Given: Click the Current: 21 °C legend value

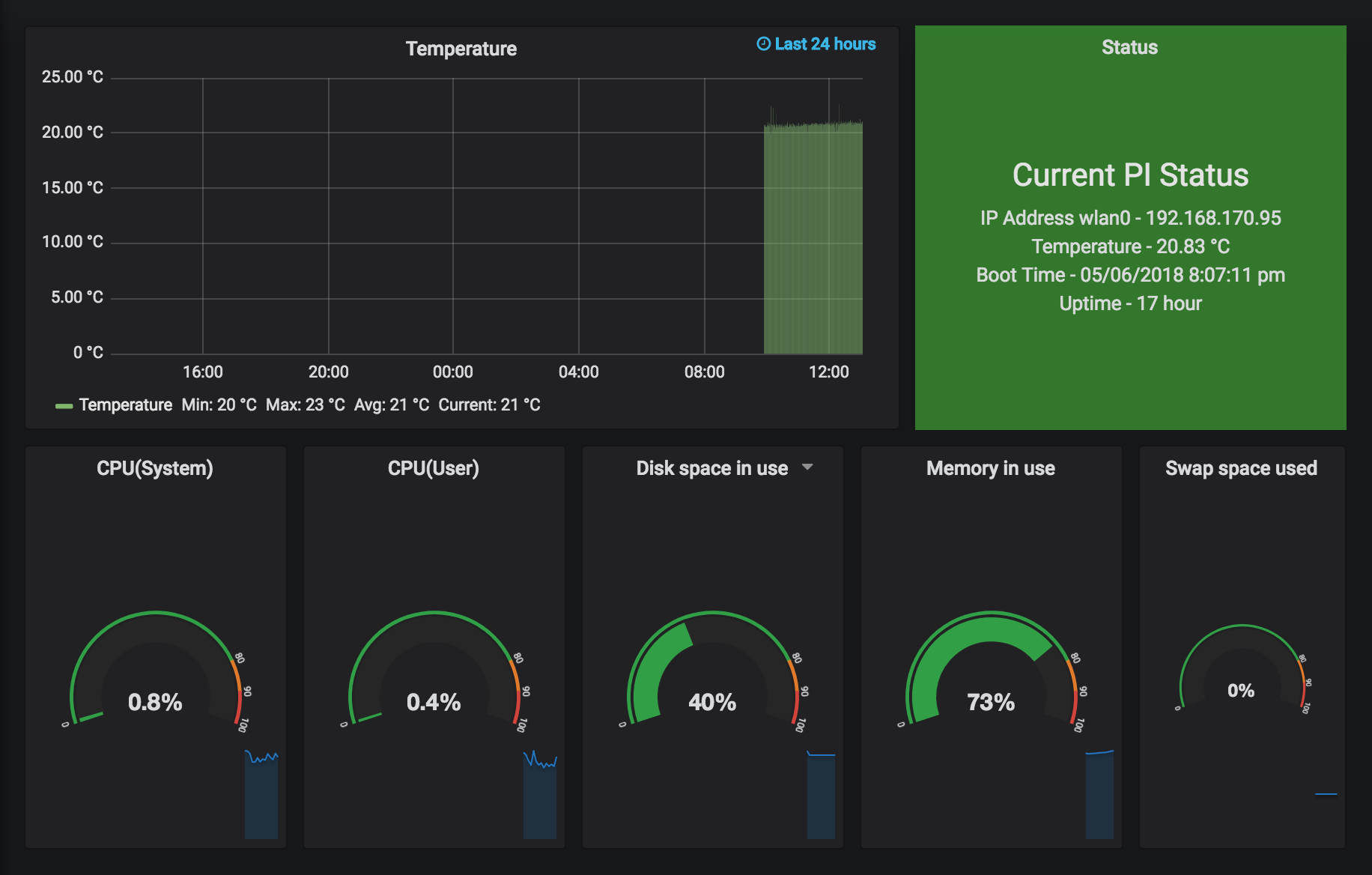Looking at the screenshot, I should click(490, 405).
